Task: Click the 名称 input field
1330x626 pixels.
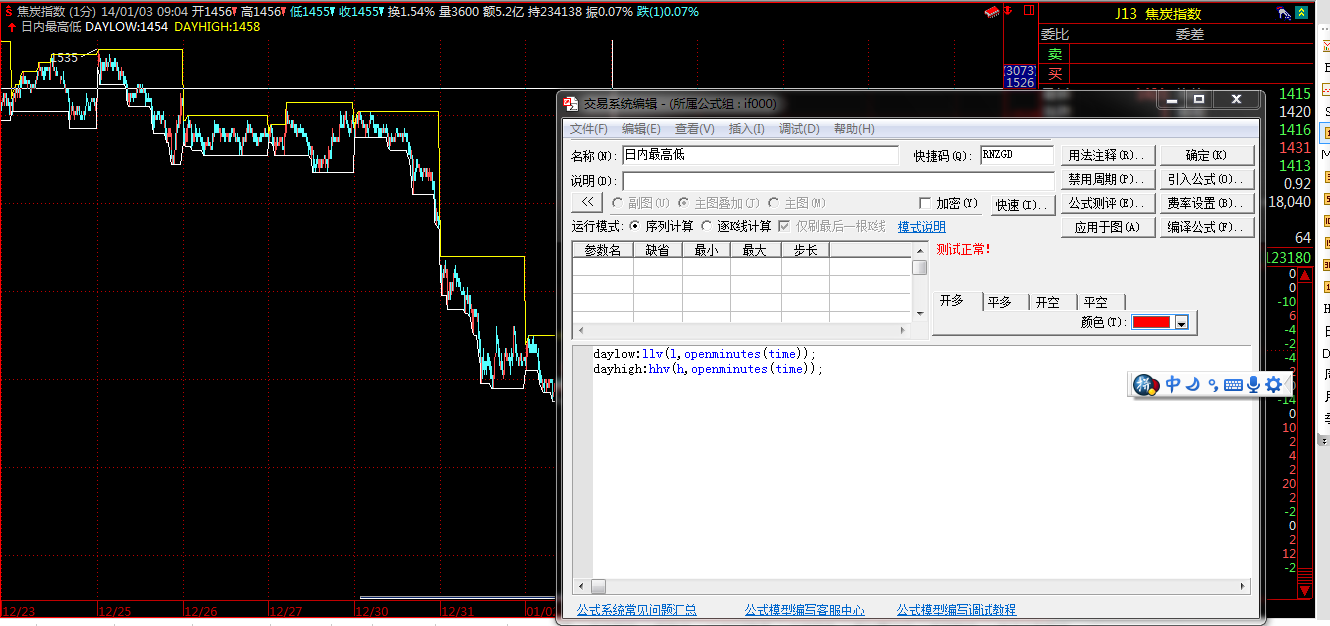Action: (x=760, y=155)
